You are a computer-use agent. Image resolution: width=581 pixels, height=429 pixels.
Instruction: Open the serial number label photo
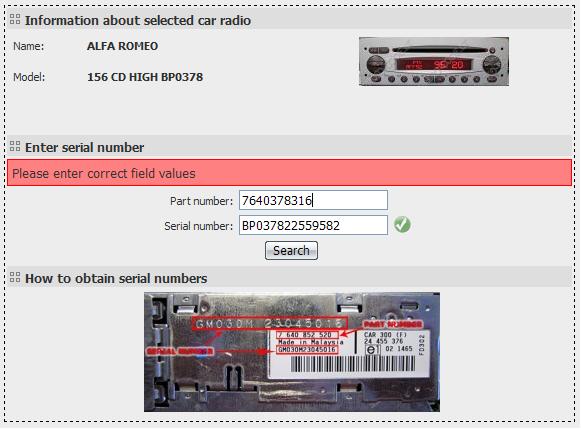click(292, 352)
